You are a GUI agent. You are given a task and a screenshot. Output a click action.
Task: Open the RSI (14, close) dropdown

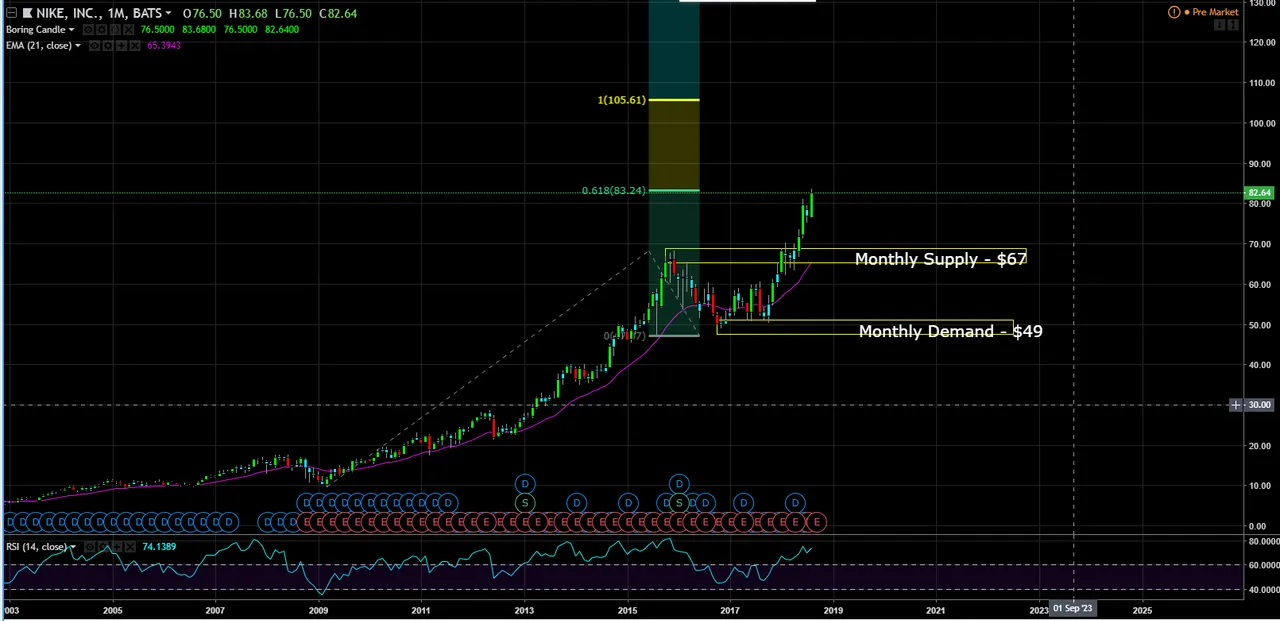tap(72, 547)
